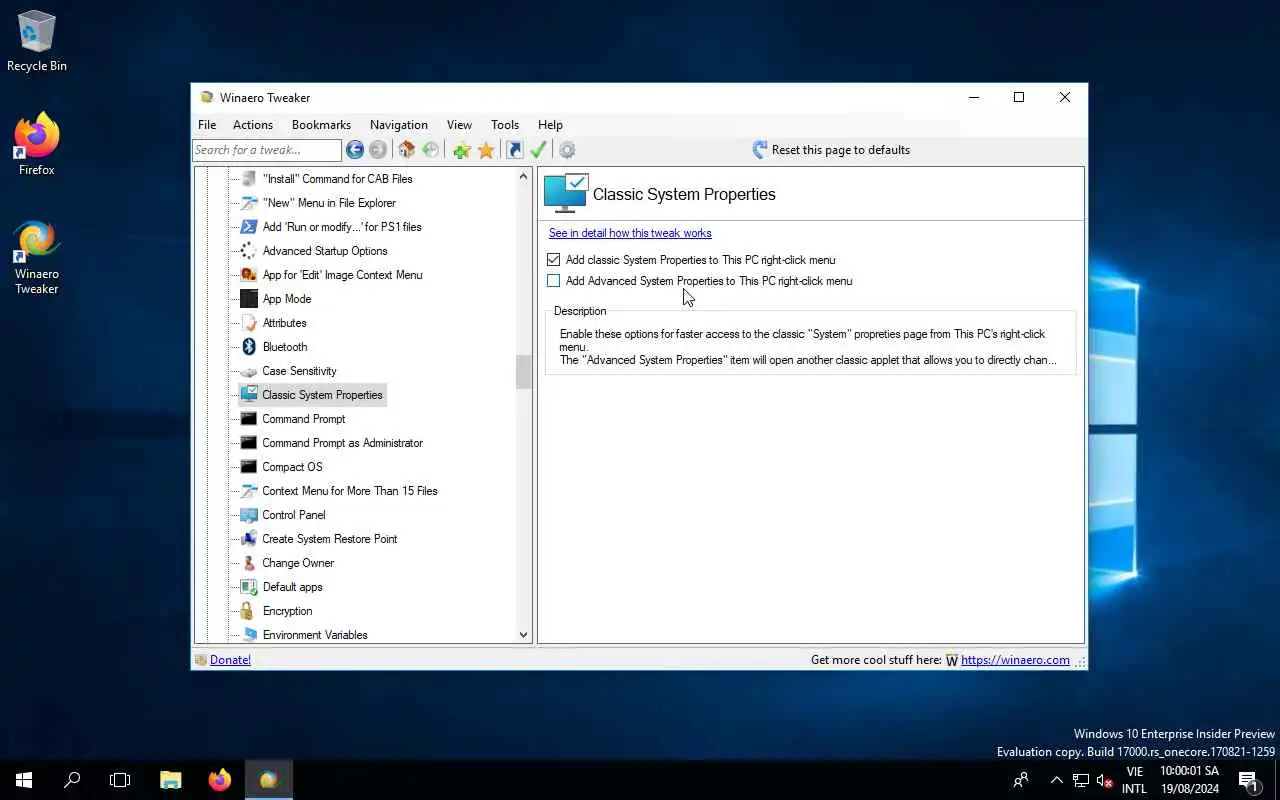Click Compact OS console icon
The image size is (1280, 800).
(249, 467)
